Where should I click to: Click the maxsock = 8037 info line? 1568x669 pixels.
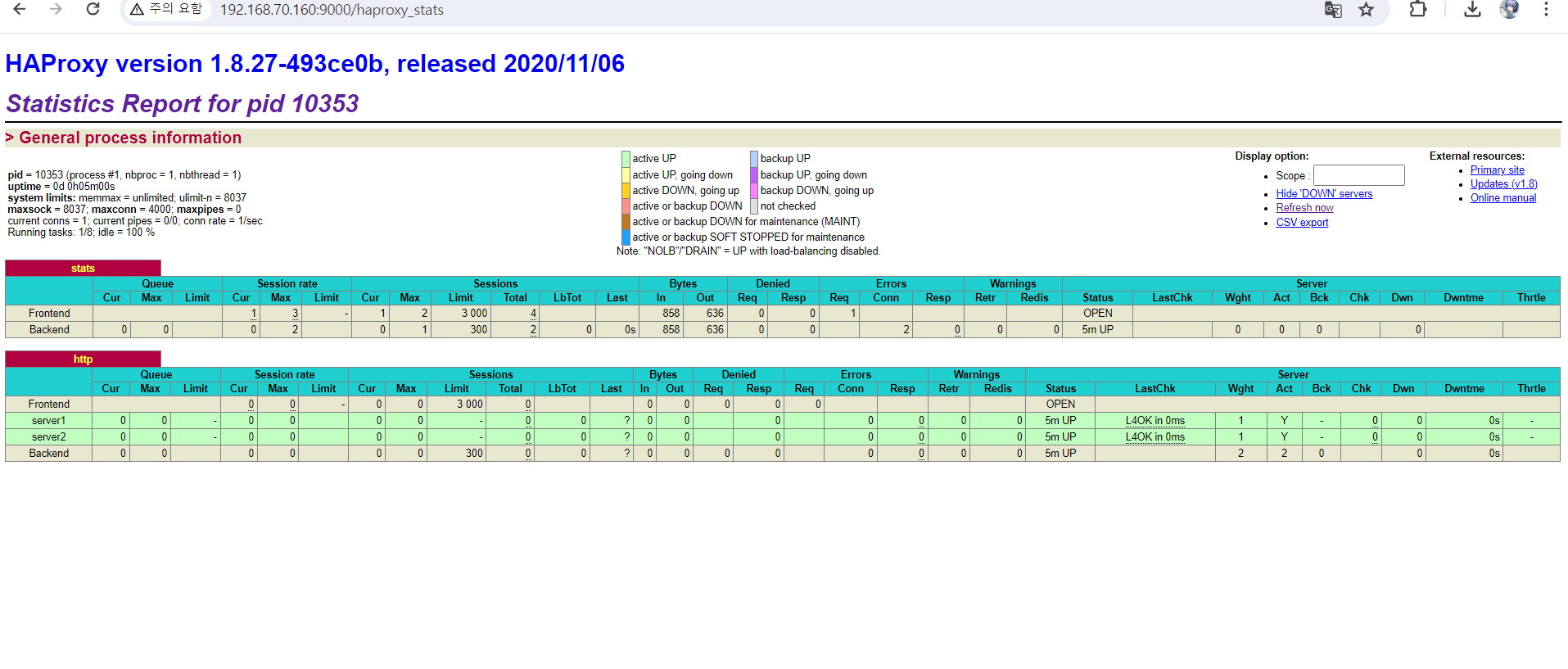pos(124,210)
